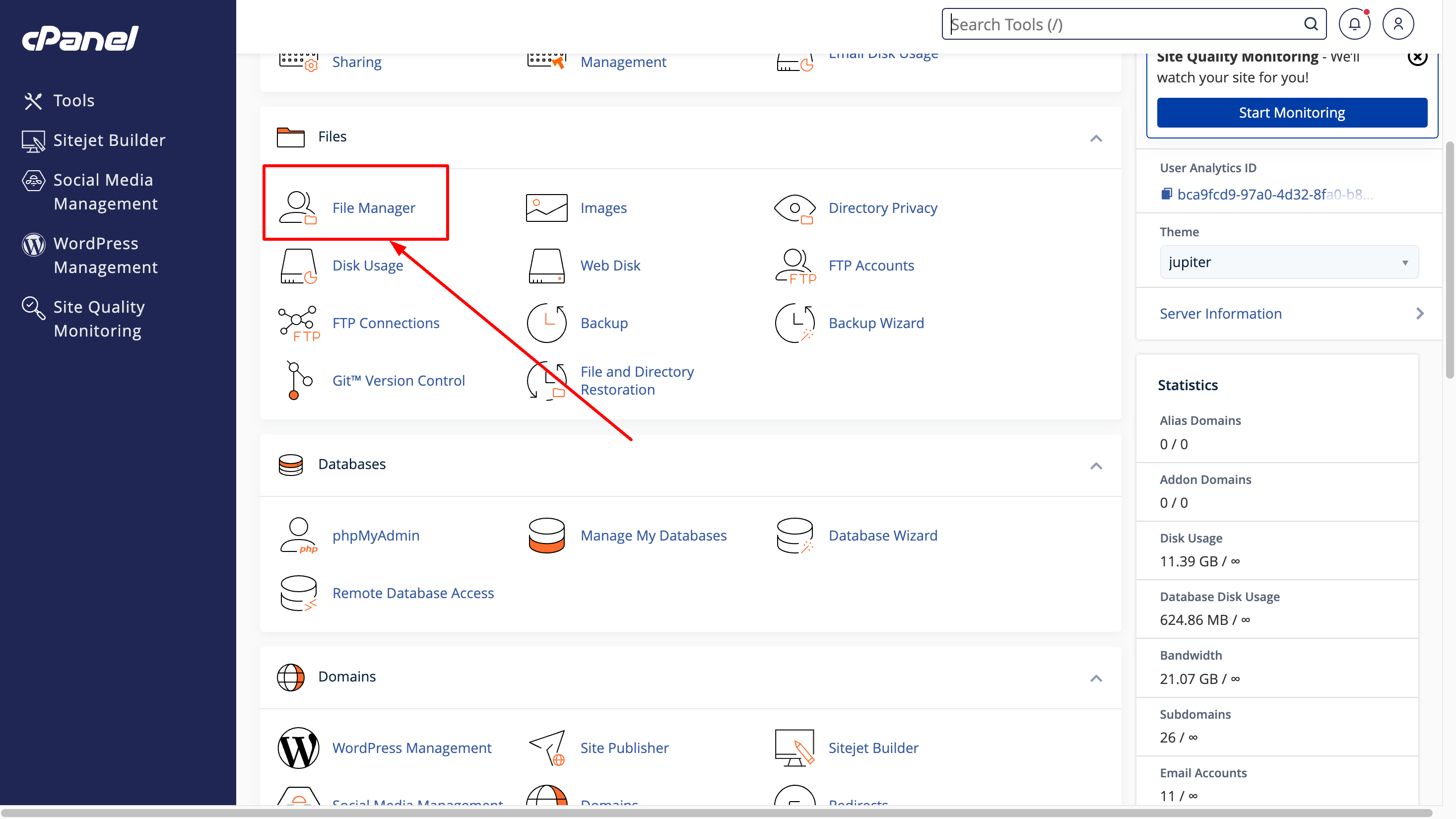Click the Git Version Control link
Viewport: 1456px width, 819px height.
398,380
